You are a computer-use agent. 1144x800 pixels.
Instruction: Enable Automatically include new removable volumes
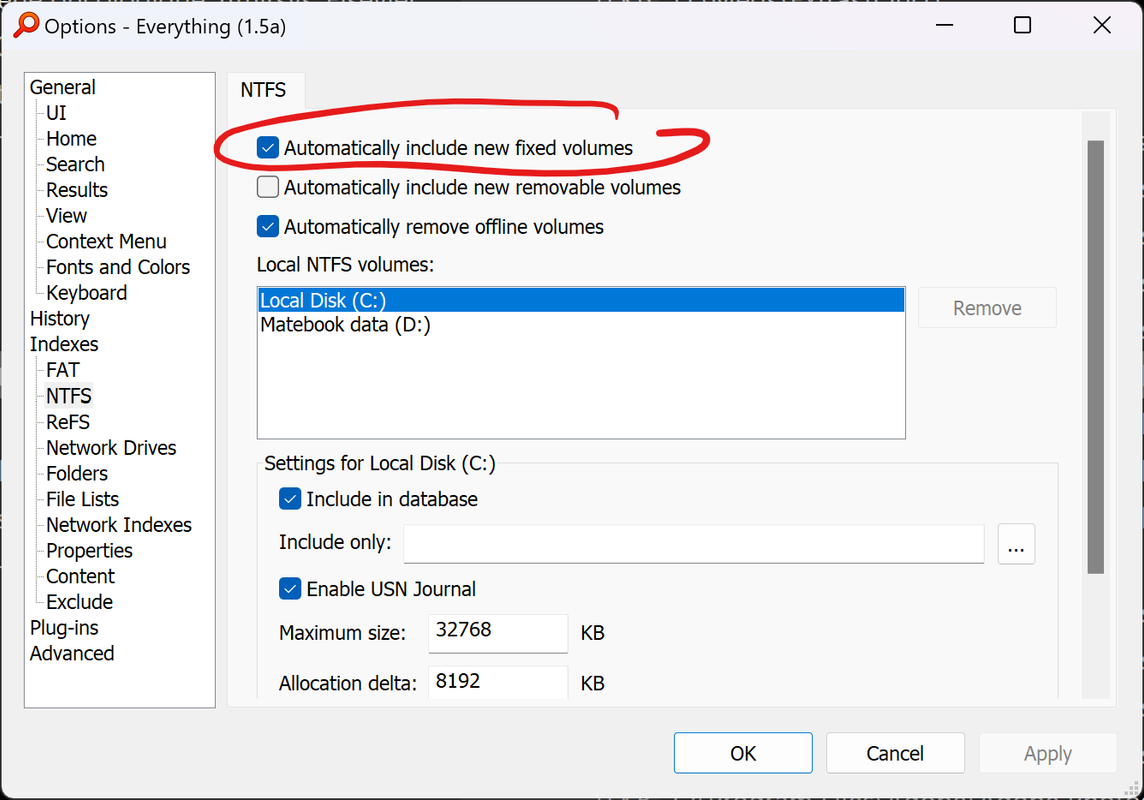pos(268,187)
